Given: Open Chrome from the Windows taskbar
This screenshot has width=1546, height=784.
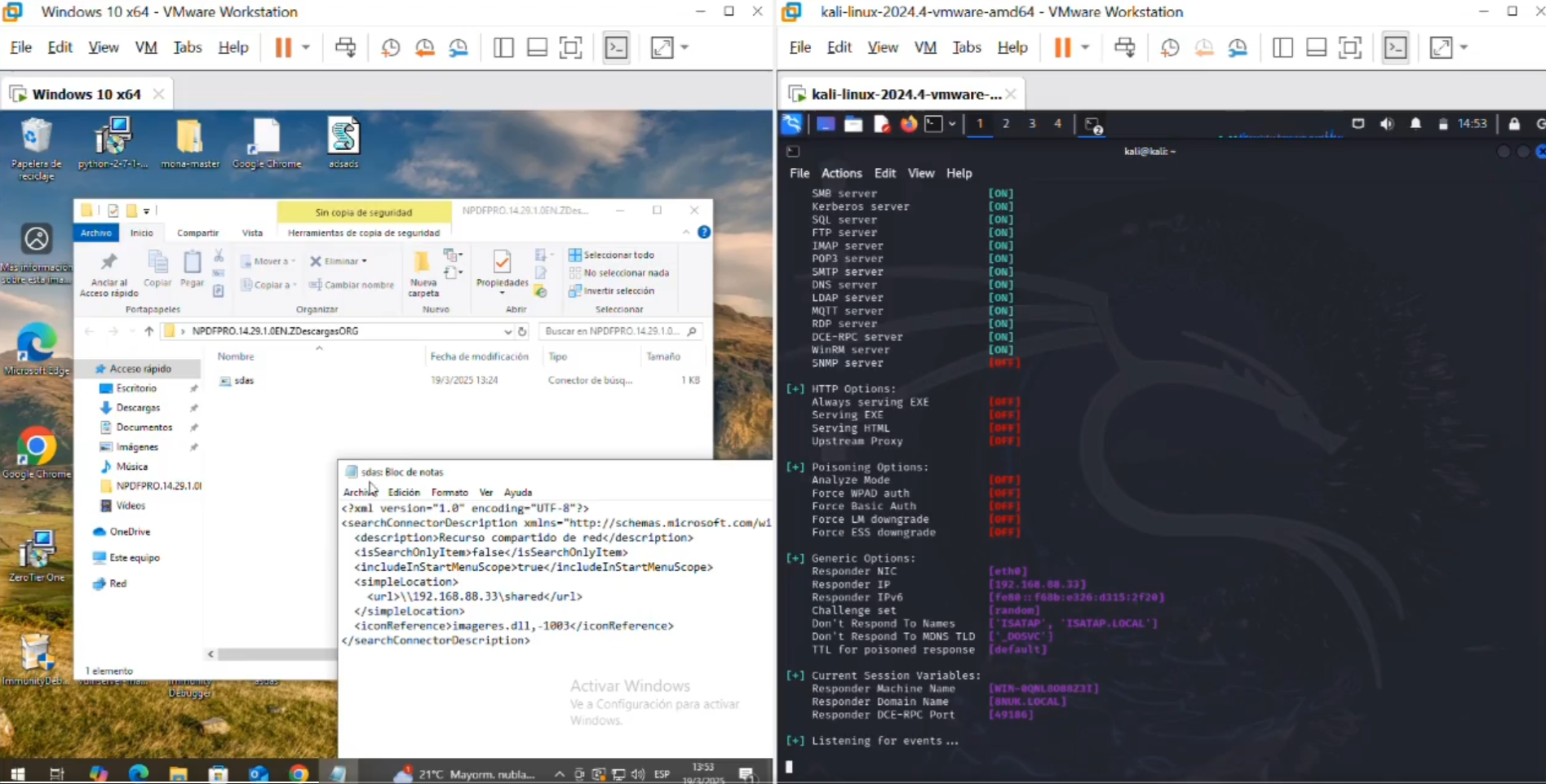Looking at the screenshot, I should coord(299,773).
